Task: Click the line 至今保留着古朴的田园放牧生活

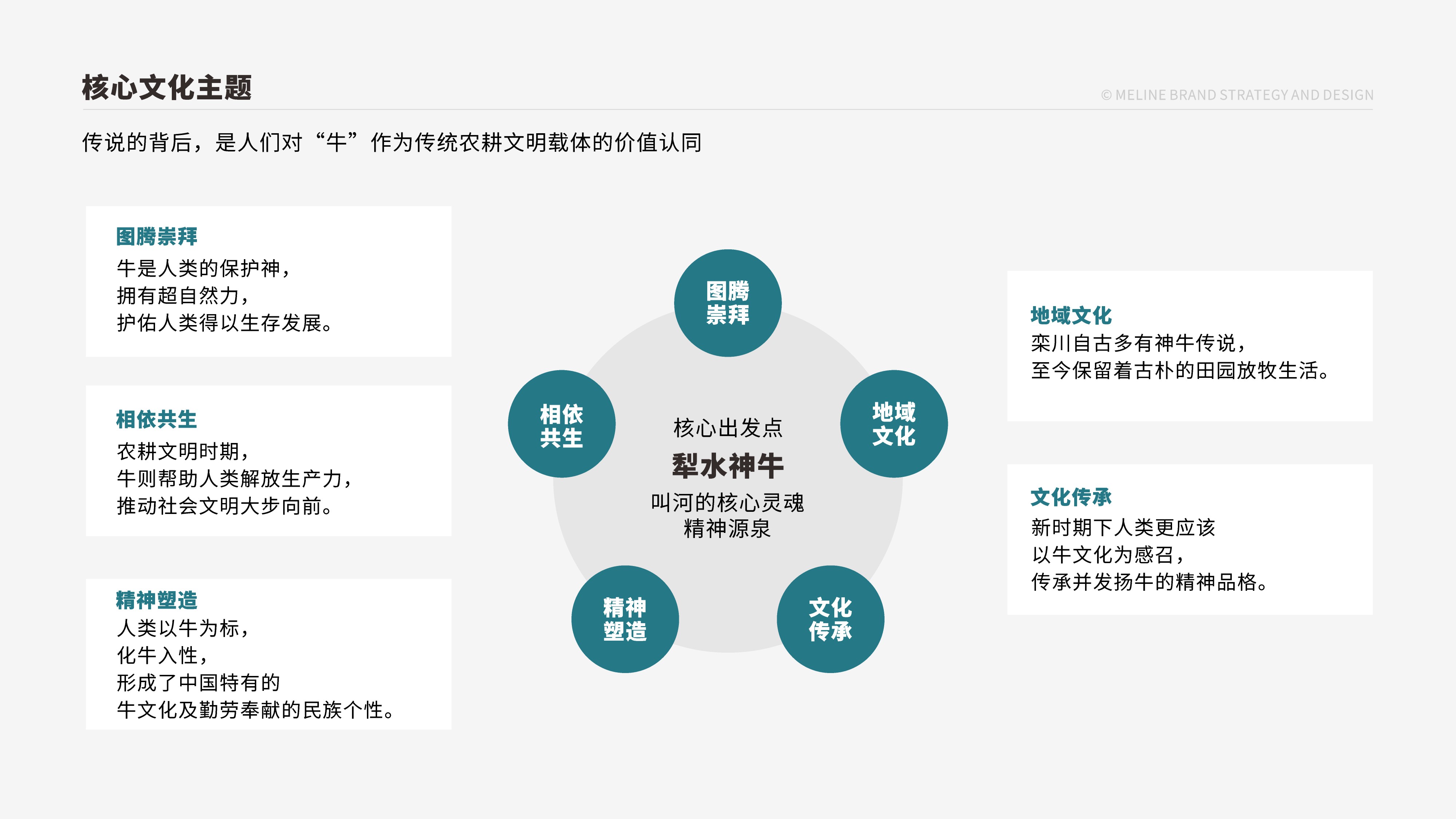Action: (x=1180, y=370)
